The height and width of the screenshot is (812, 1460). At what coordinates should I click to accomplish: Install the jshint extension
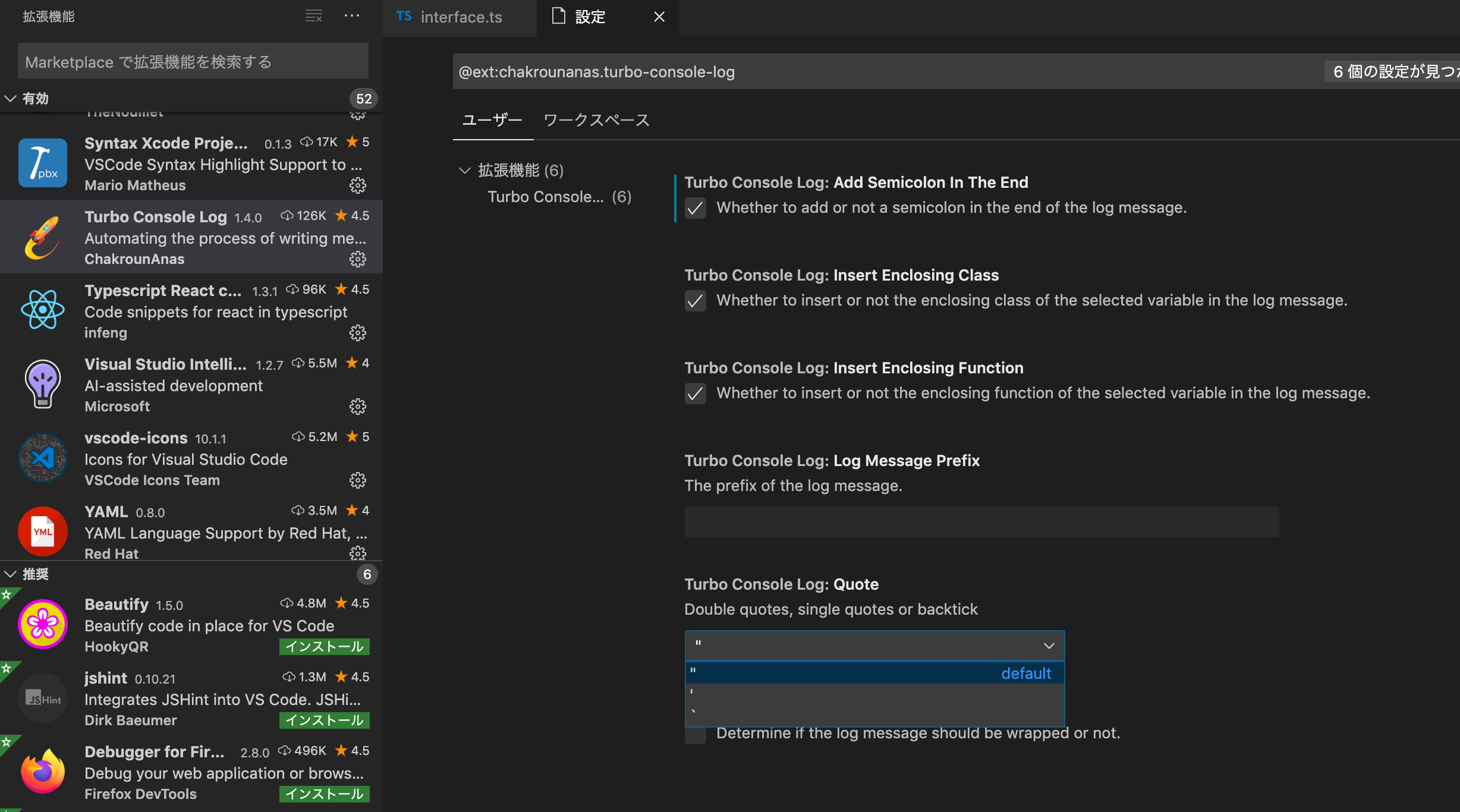[x=324, y=720]
